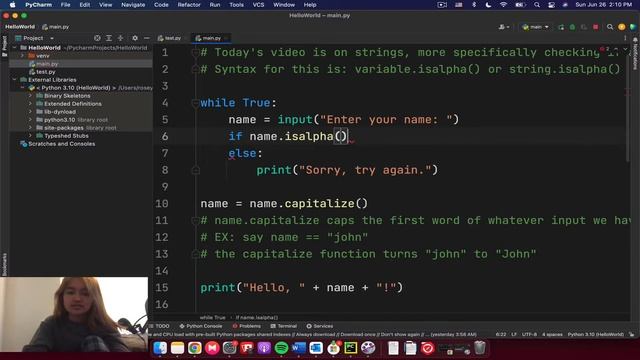Click the LF line separator widget
The image size is (640, 360).
[x=514, y=334]
